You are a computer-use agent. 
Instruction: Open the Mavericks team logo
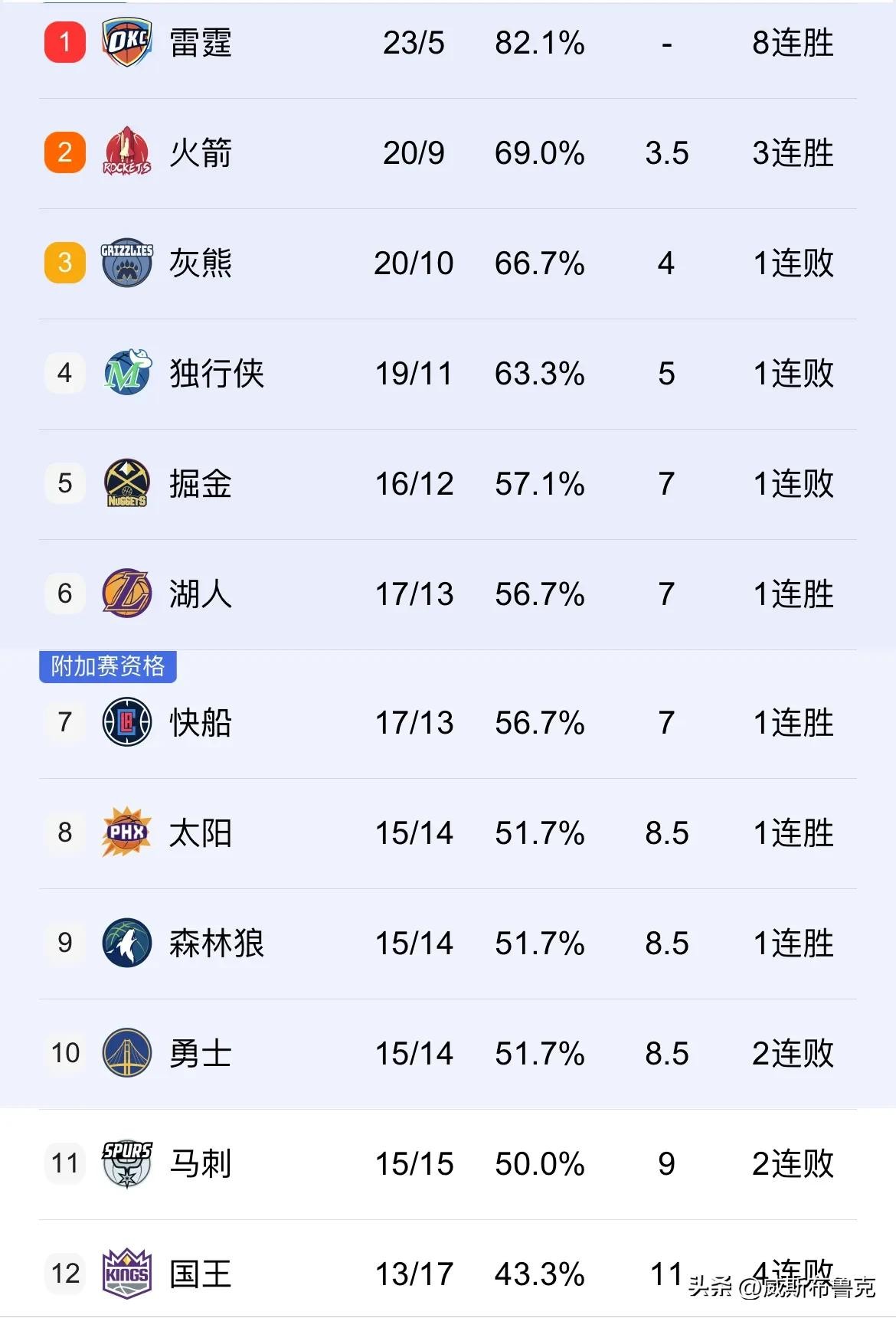[127, 373]
